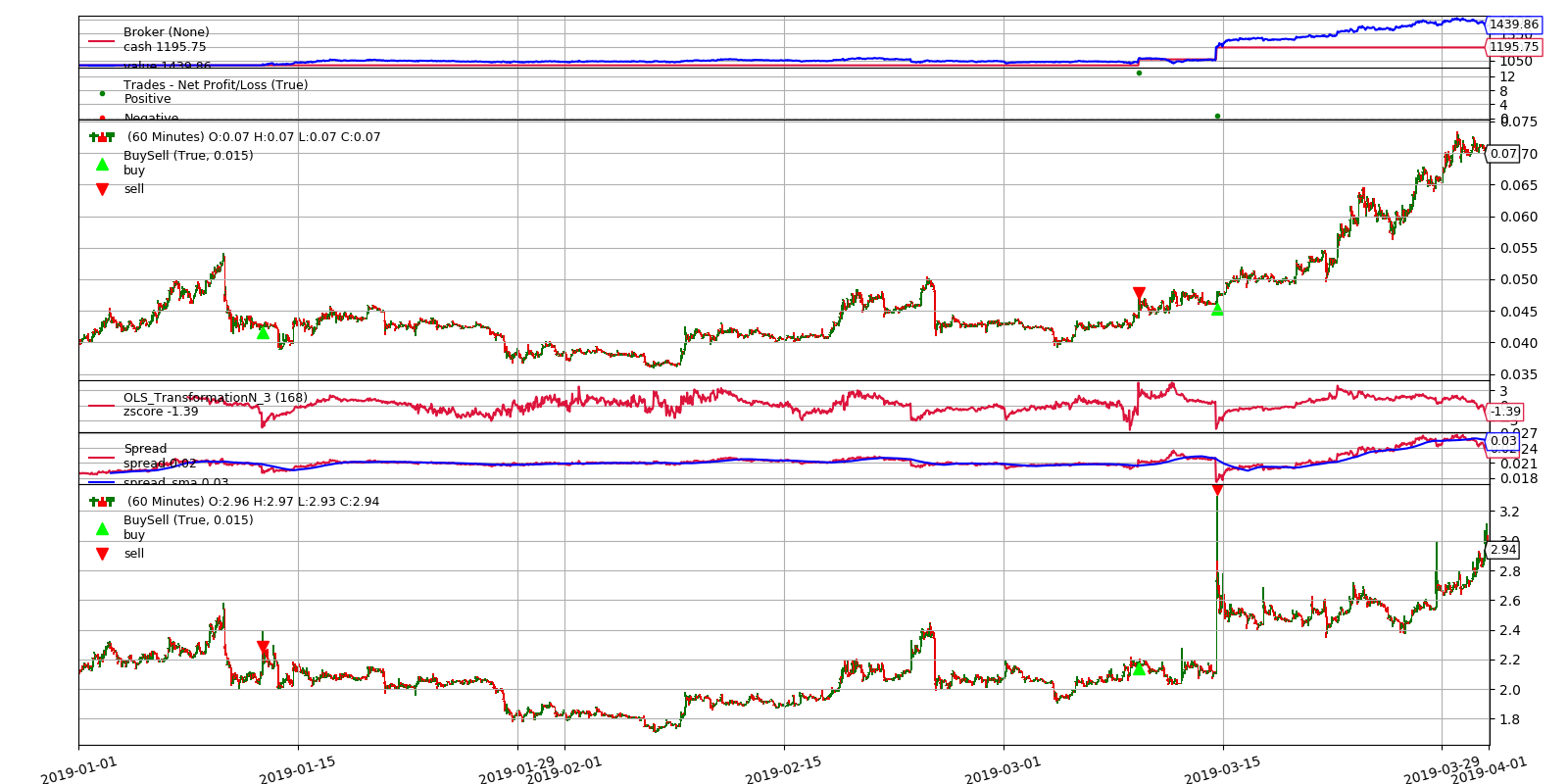The height and width of the screenshot is (784, 1568).
Task: Click the candlestick legend icon beside O:0.07 H:0.07
Action: [x=102, y=137]
